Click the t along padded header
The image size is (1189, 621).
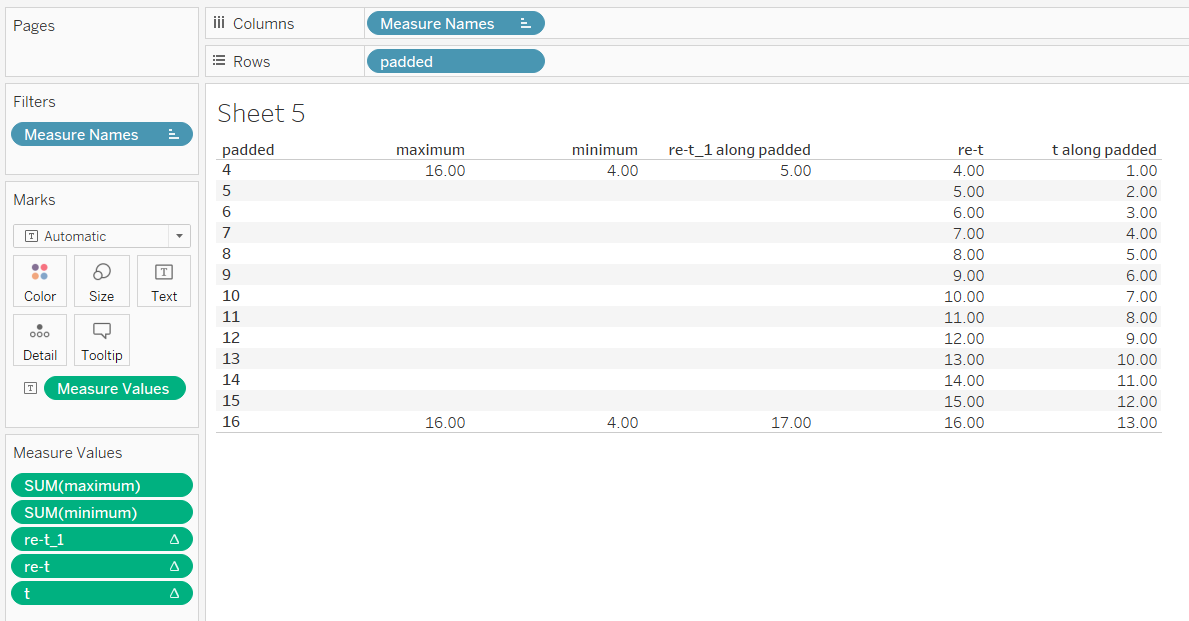pyautogui.click(x=1104, y=149)
